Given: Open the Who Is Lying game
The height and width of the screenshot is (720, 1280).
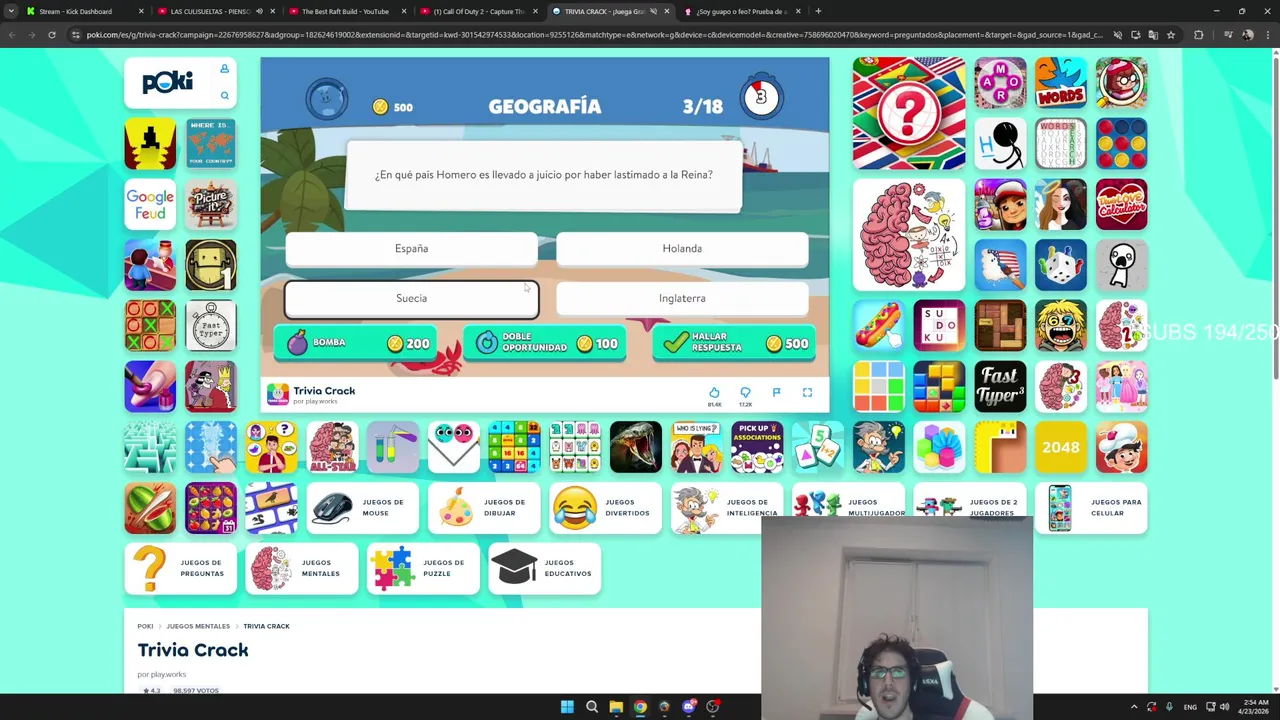Looking at the screenshot, I should [x=696, y=447].
